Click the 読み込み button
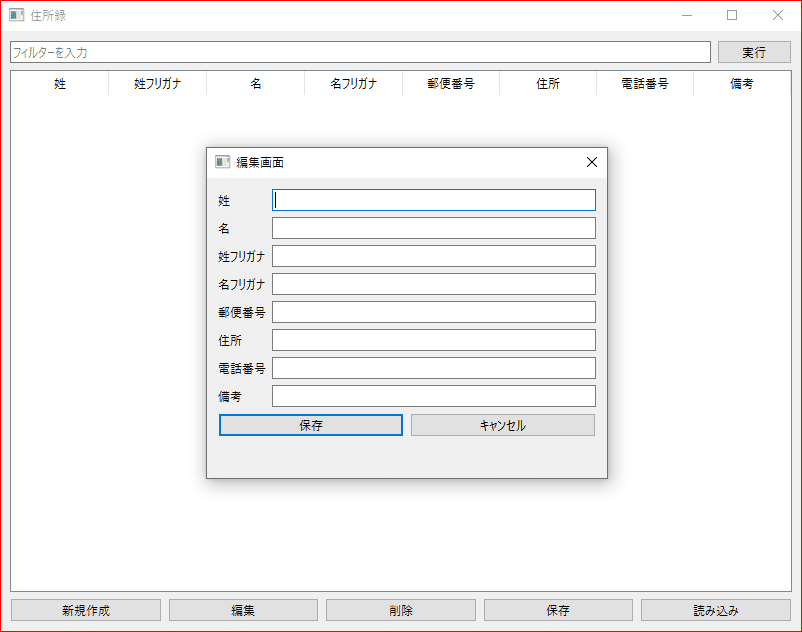The image size is (802, 632). pos(716,610)
